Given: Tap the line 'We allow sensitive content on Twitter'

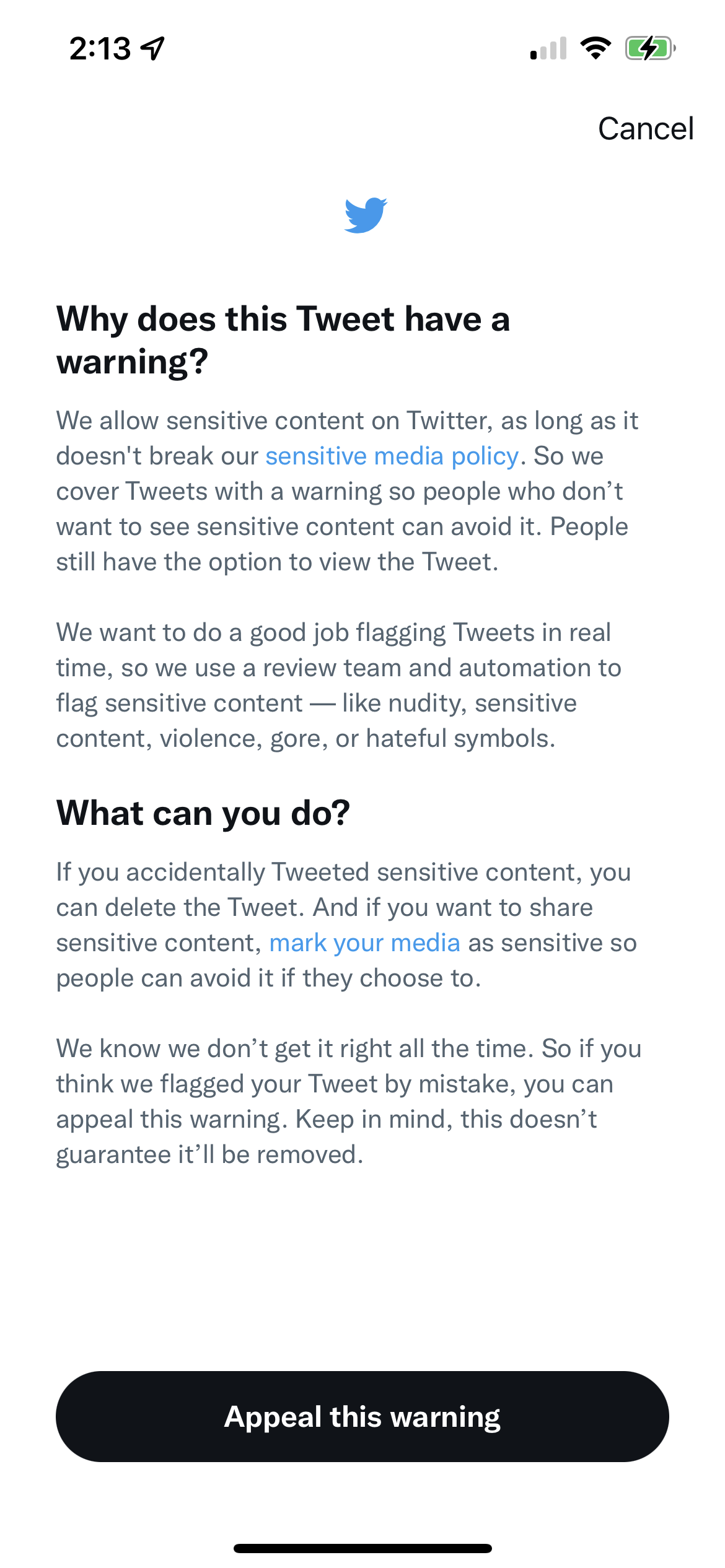Looking at the screenshot, I should (x=347, y=421).
